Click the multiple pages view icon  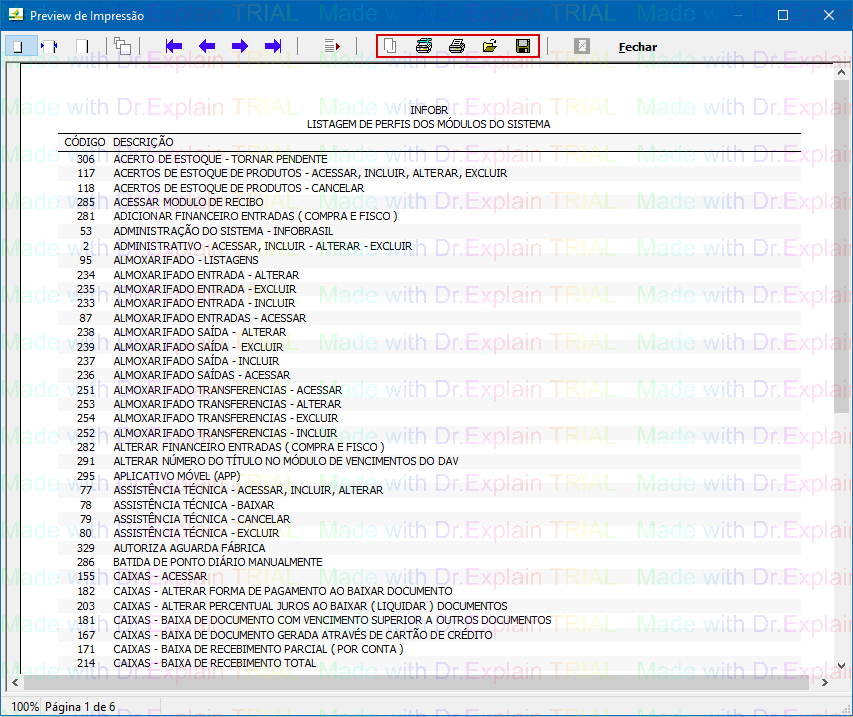[122, 46]
